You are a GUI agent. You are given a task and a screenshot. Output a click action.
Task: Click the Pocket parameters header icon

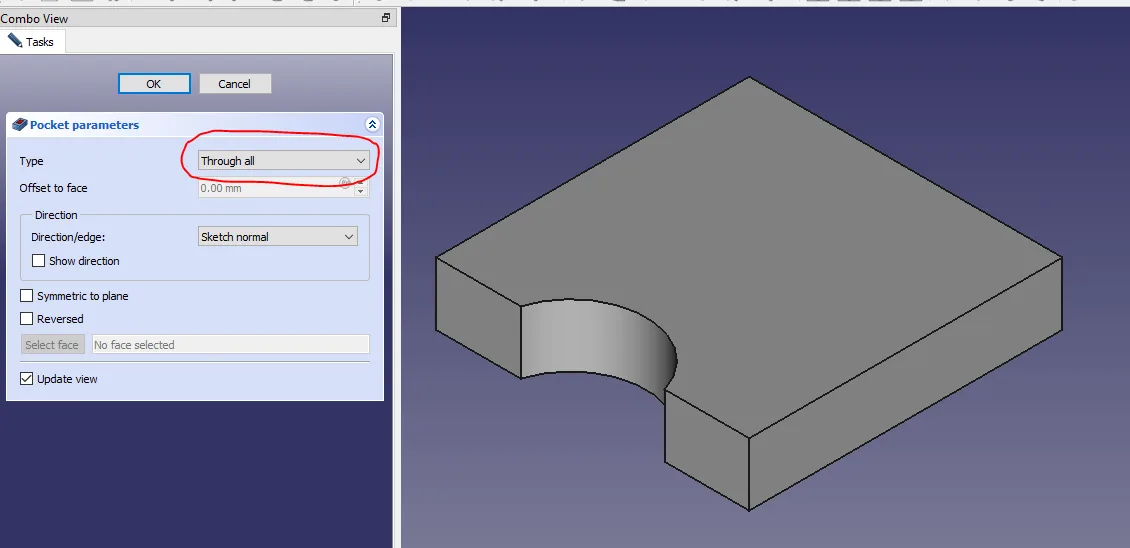click(x=20, y=125)
